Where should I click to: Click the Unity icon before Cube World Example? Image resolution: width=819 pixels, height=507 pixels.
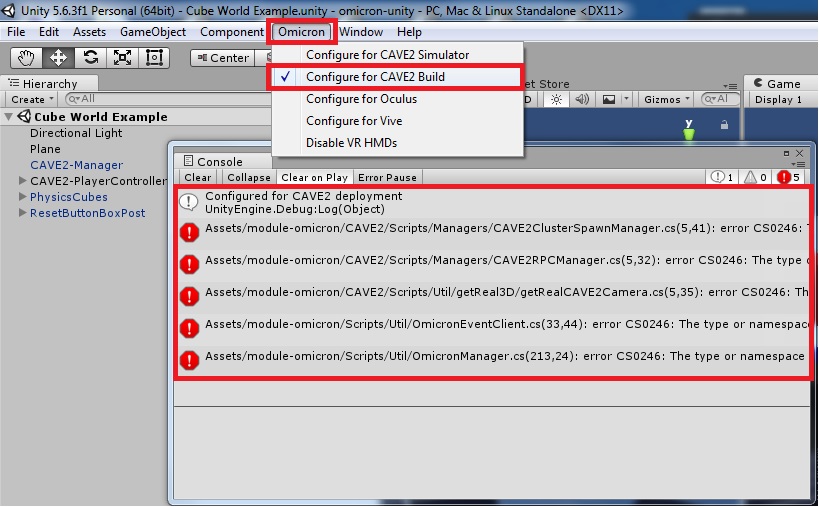(x=24, y=116)
